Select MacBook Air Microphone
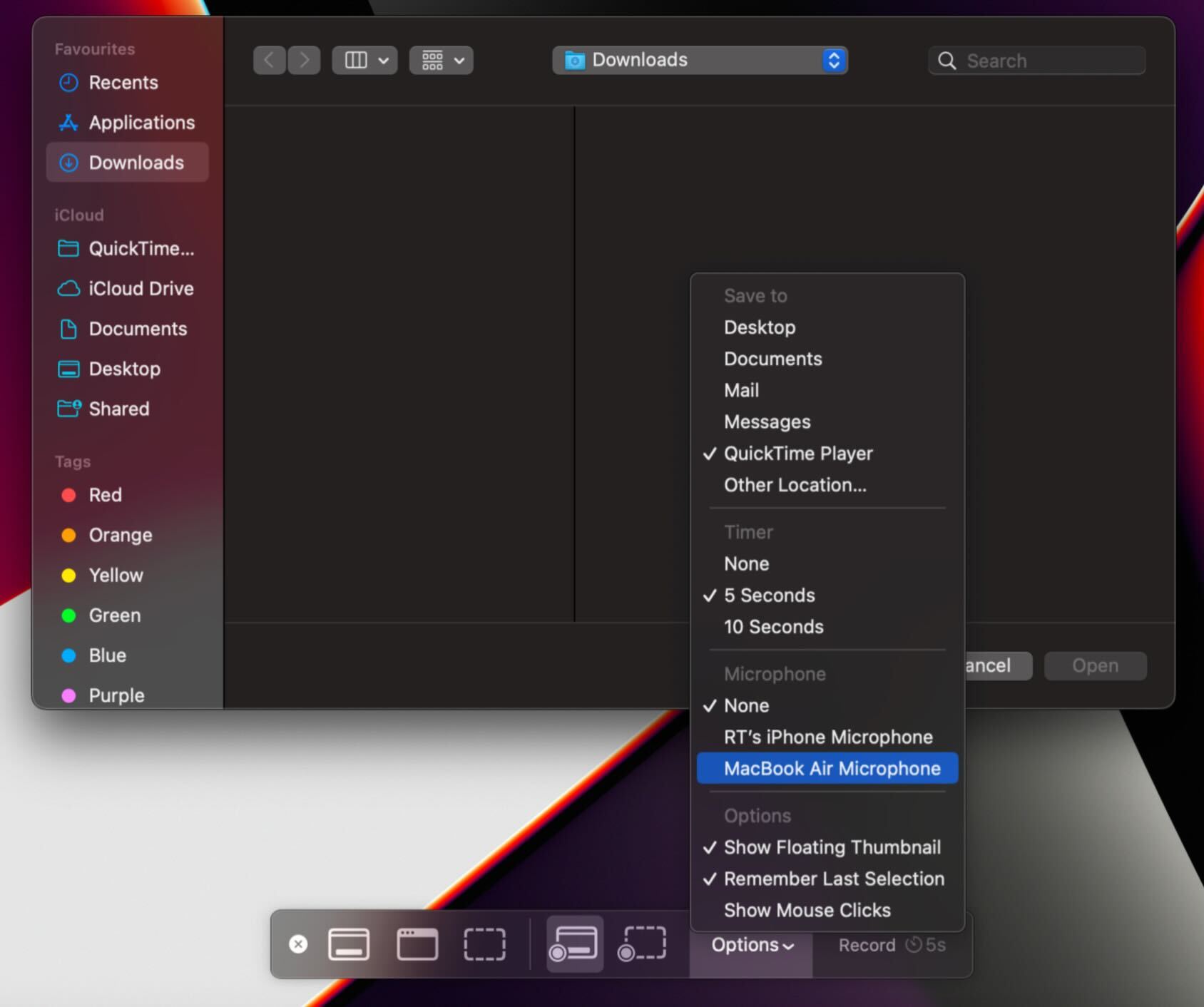Viewport: 1204px width, 1007px height. (x=827, y=768)
